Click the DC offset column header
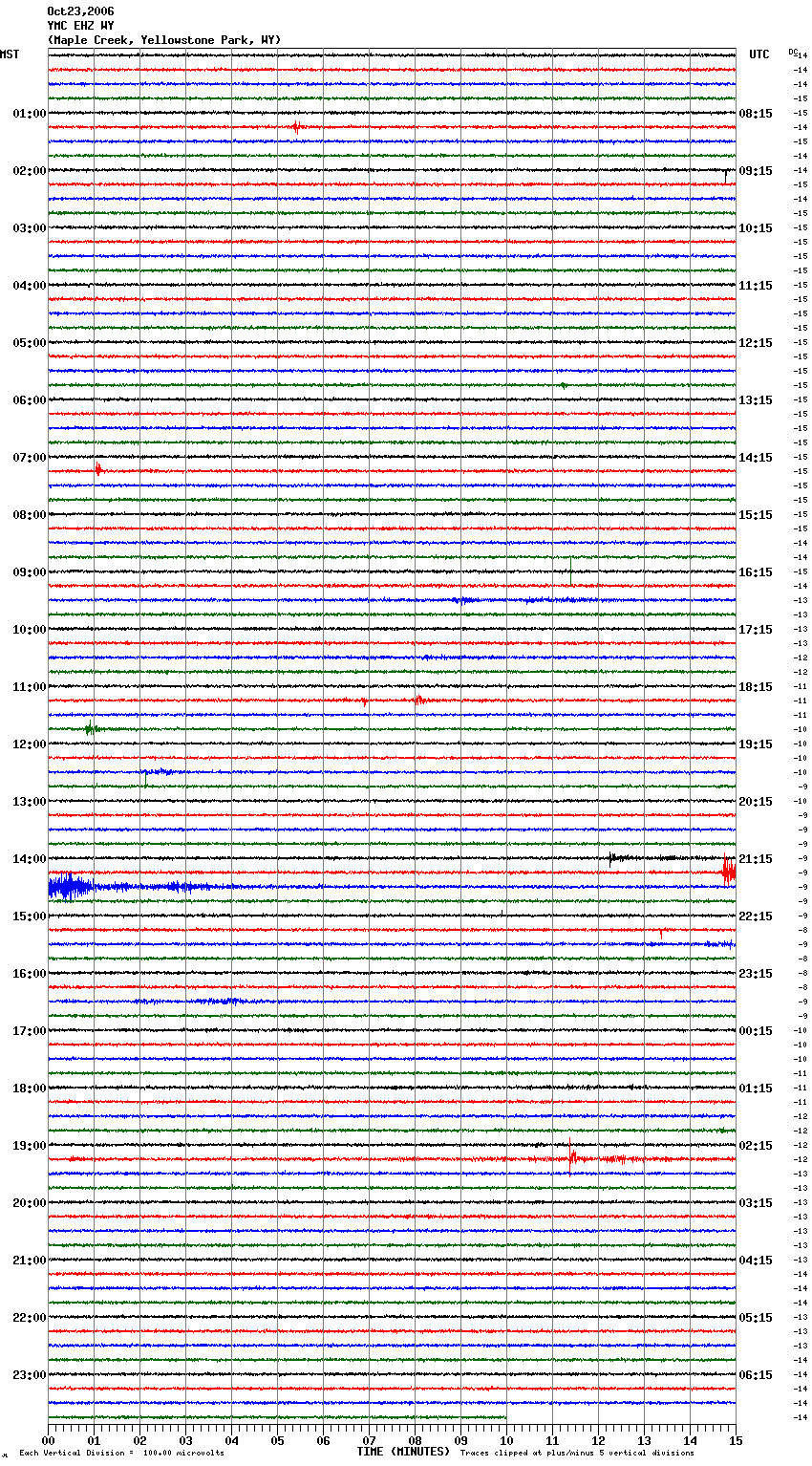812x1466 pixels. point(794,52)
